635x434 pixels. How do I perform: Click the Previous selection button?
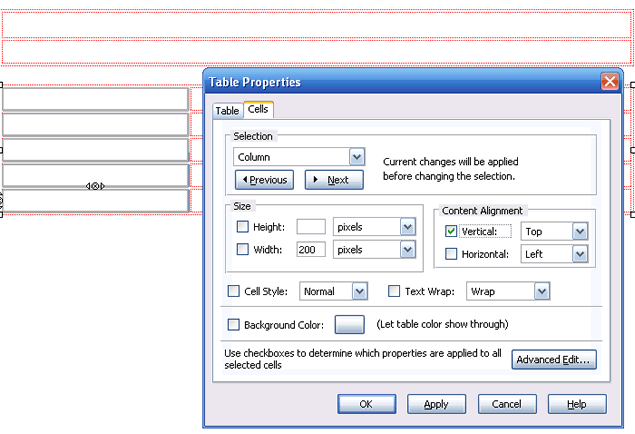pyautogui.click(x=264, y=180)
